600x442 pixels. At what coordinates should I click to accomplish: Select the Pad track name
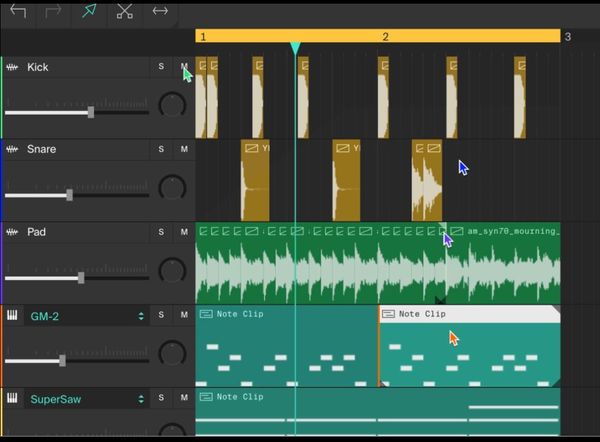click(36, 232)
